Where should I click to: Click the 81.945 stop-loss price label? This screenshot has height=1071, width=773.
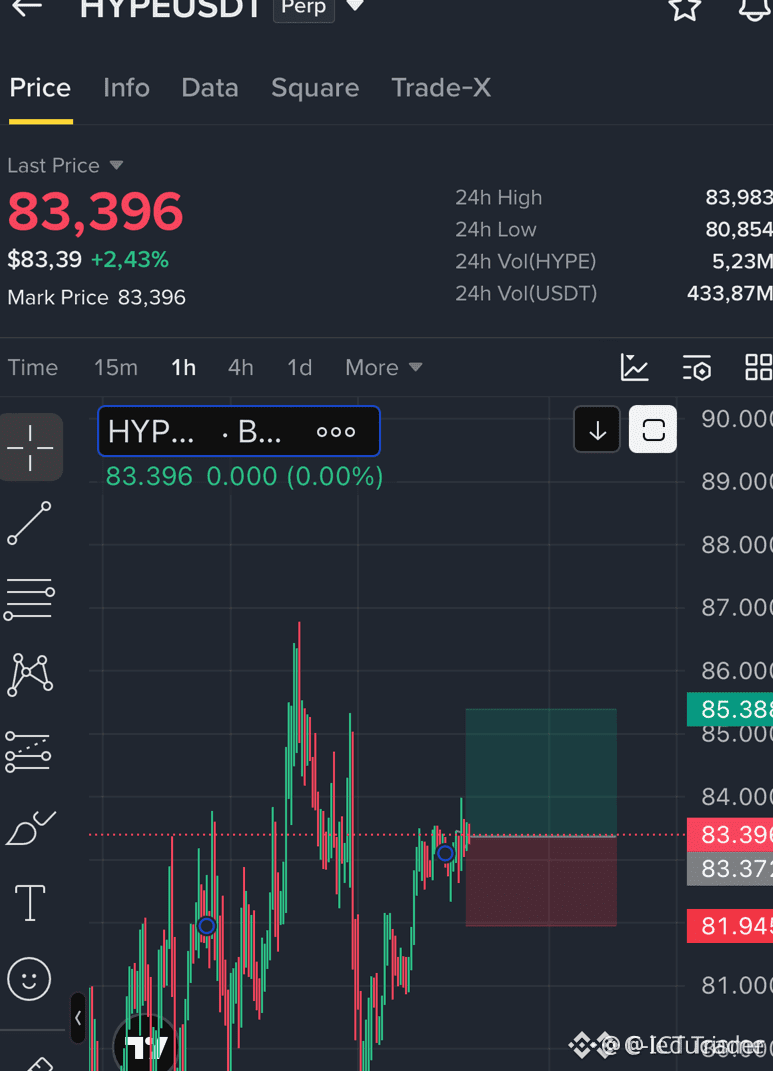(x=730, y=926)
